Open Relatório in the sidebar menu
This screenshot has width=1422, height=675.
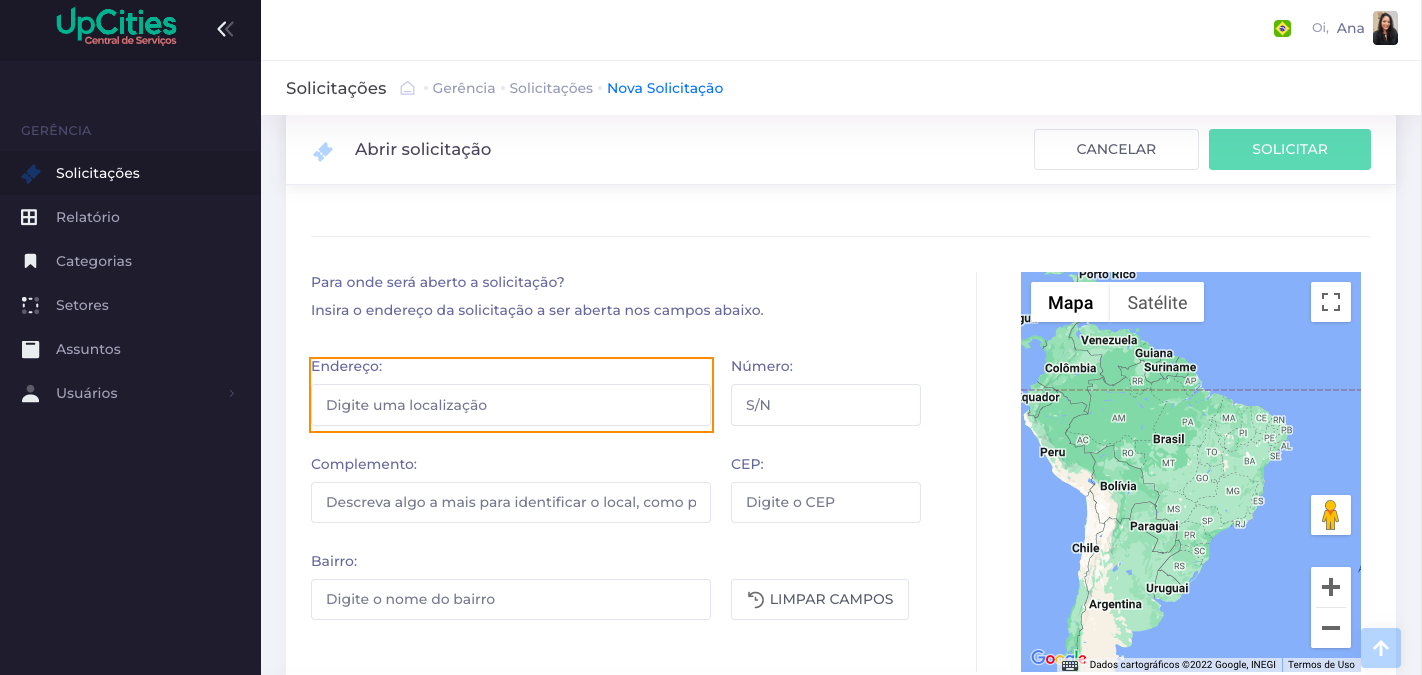(130, 217)
